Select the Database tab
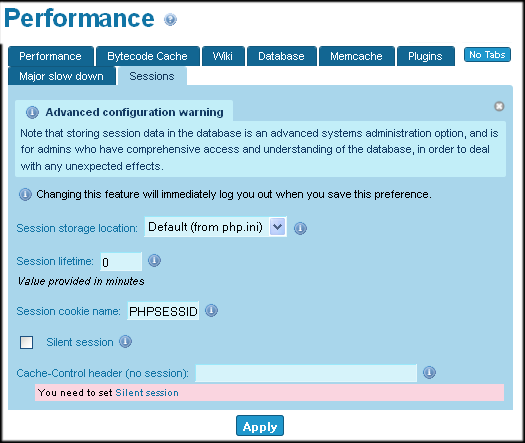 tap(281, 56)
